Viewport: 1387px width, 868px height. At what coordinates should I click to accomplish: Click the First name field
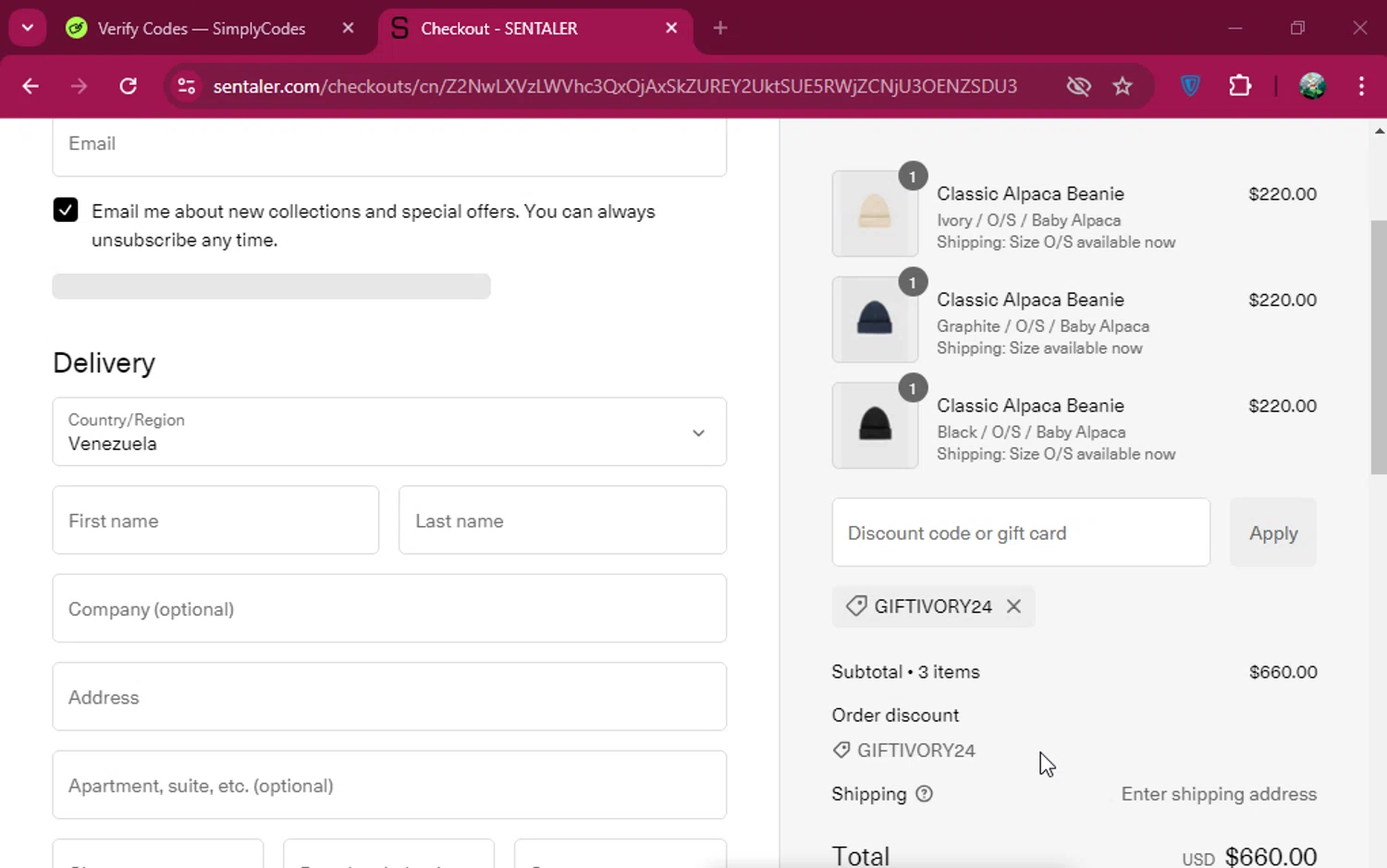pyautogui.click(x=215, y=520)
